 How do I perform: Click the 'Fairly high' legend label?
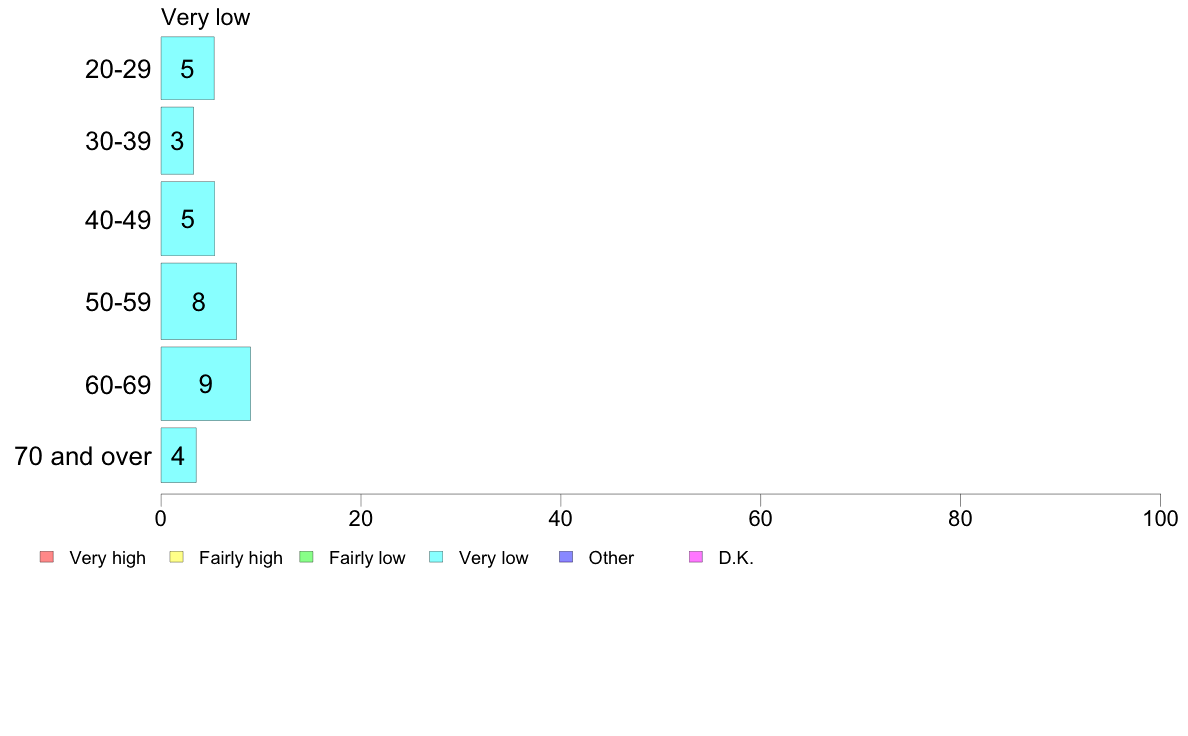click(x=241, y=558)
